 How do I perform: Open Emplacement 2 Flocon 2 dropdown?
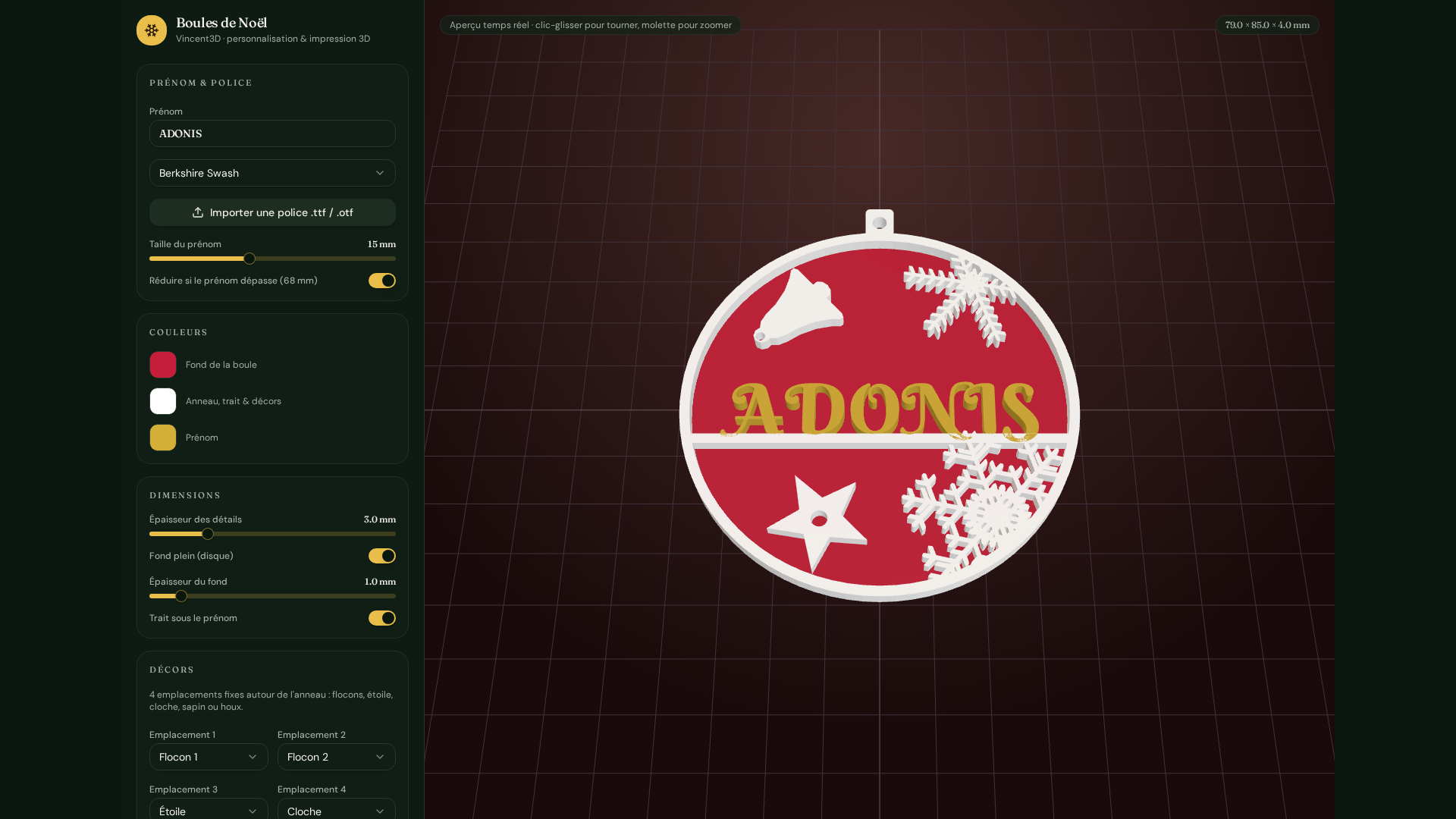coord(337,757)
